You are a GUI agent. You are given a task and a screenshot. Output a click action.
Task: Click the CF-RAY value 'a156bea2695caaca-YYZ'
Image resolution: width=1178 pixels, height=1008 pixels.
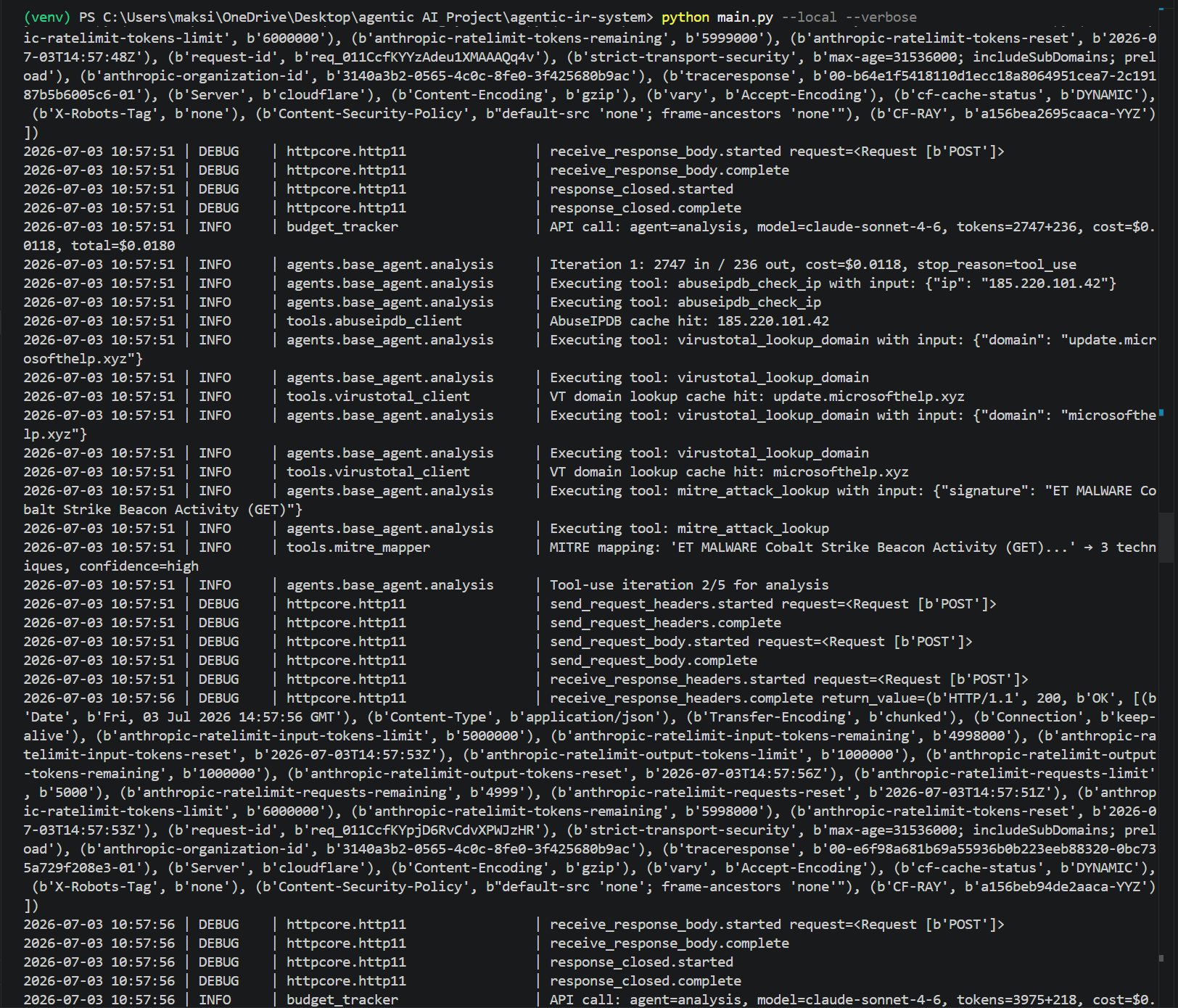[x=1060, y=114]
